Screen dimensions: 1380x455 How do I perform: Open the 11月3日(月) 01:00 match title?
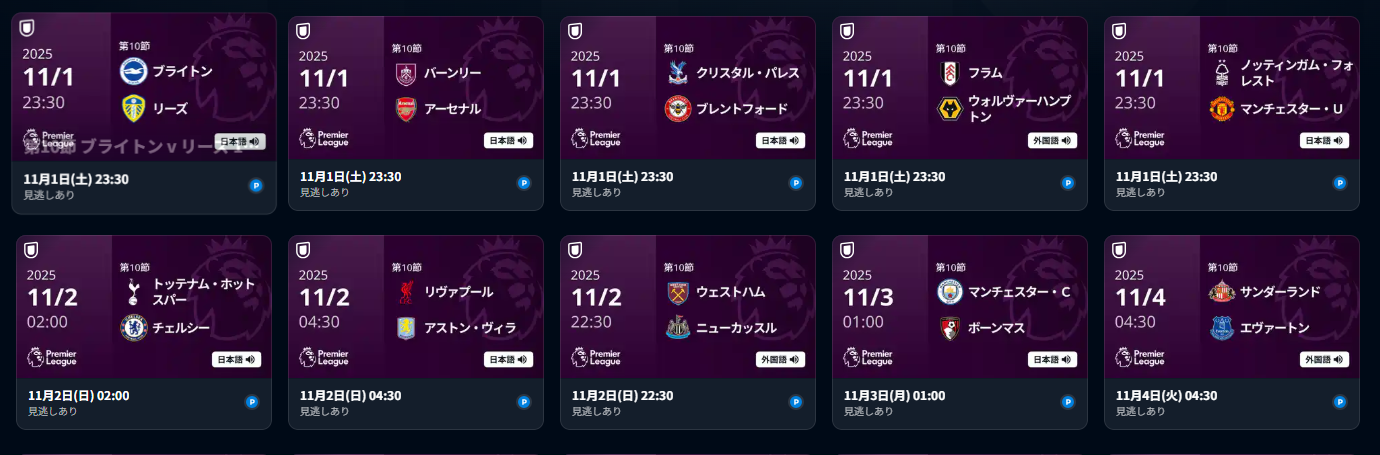coord(894,396)
